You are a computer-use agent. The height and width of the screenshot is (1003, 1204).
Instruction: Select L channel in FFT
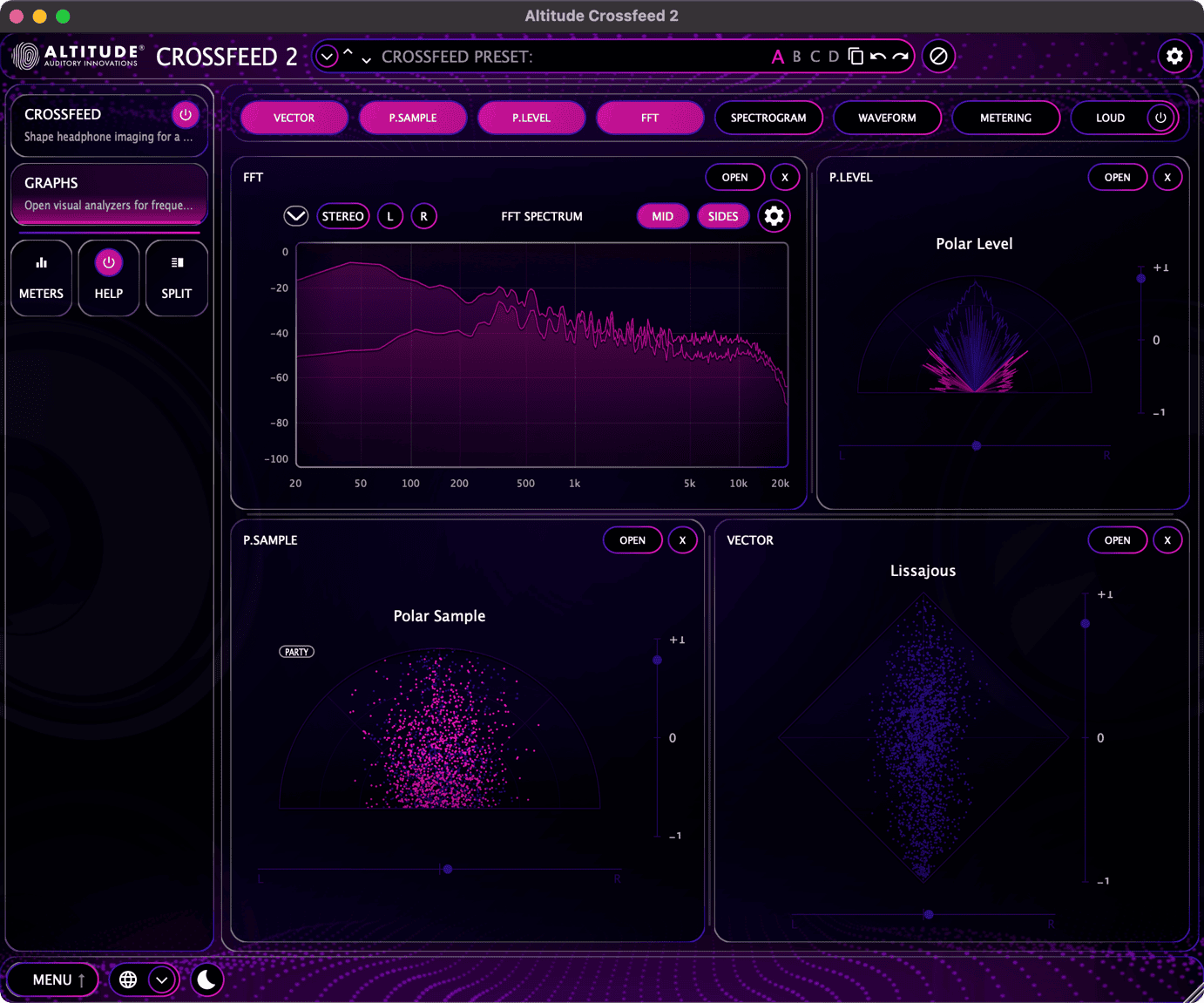[390, 216]
